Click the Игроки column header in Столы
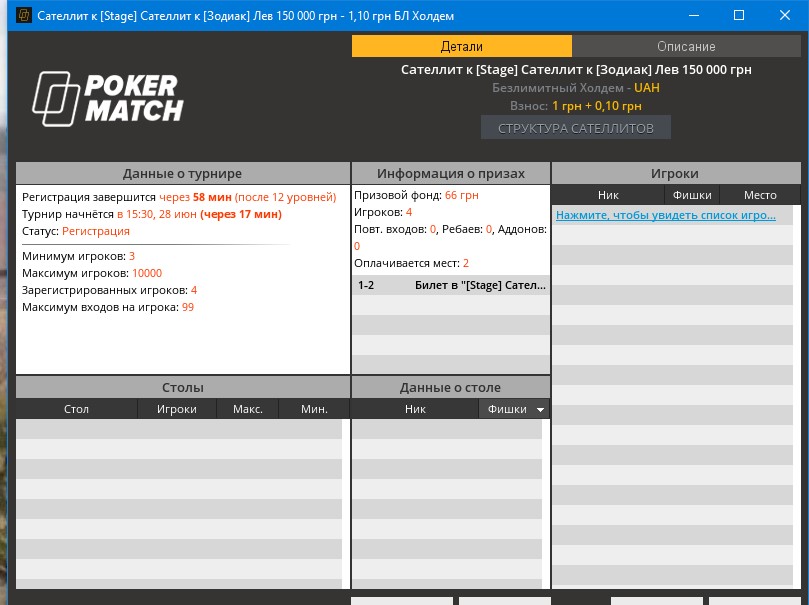Viewport: 809px width, 605px height. coord(176,409)
